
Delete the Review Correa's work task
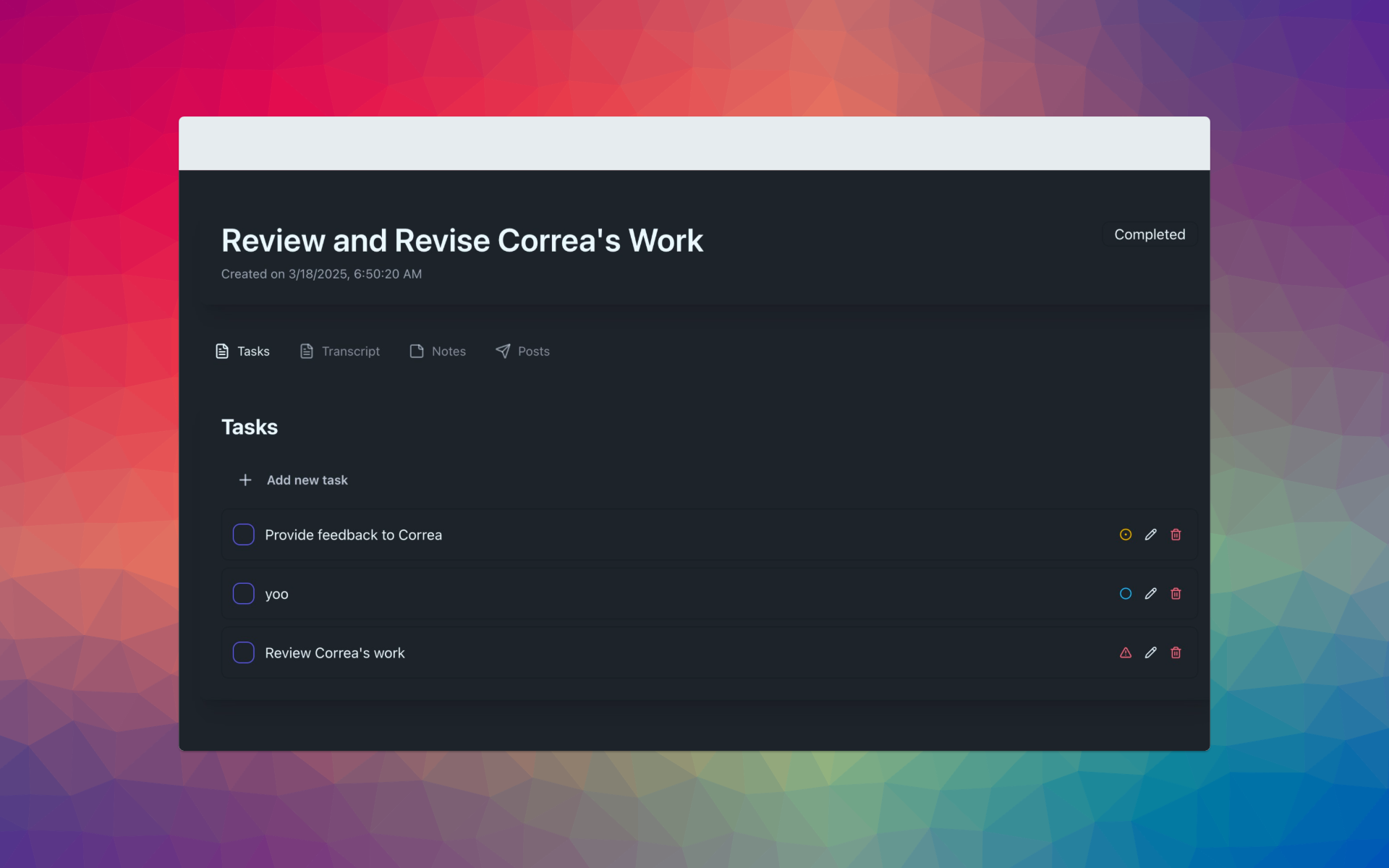(1176, 652)
